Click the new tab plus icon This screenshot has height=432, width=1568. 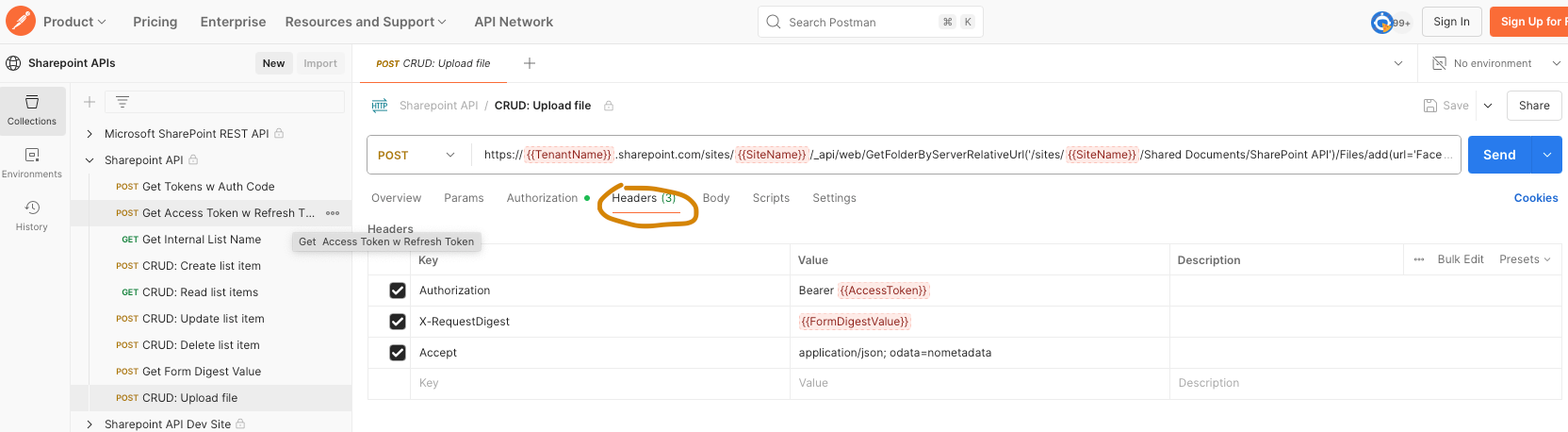(530, 63)
